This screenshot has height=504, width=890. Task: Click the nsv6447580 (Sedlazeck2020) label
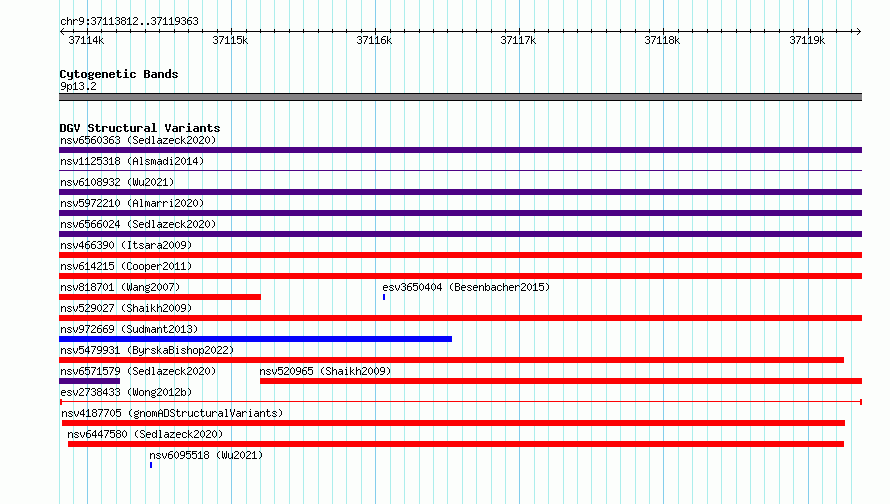tap(145, 434)
